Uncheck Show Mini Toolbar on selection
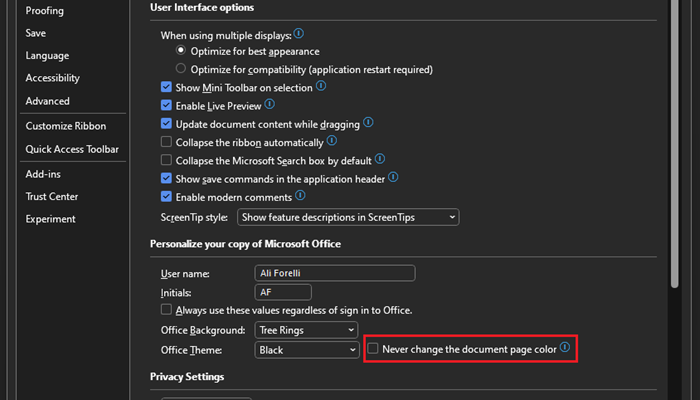The width and height of the screenshot is (700, 400). [166, 87]
